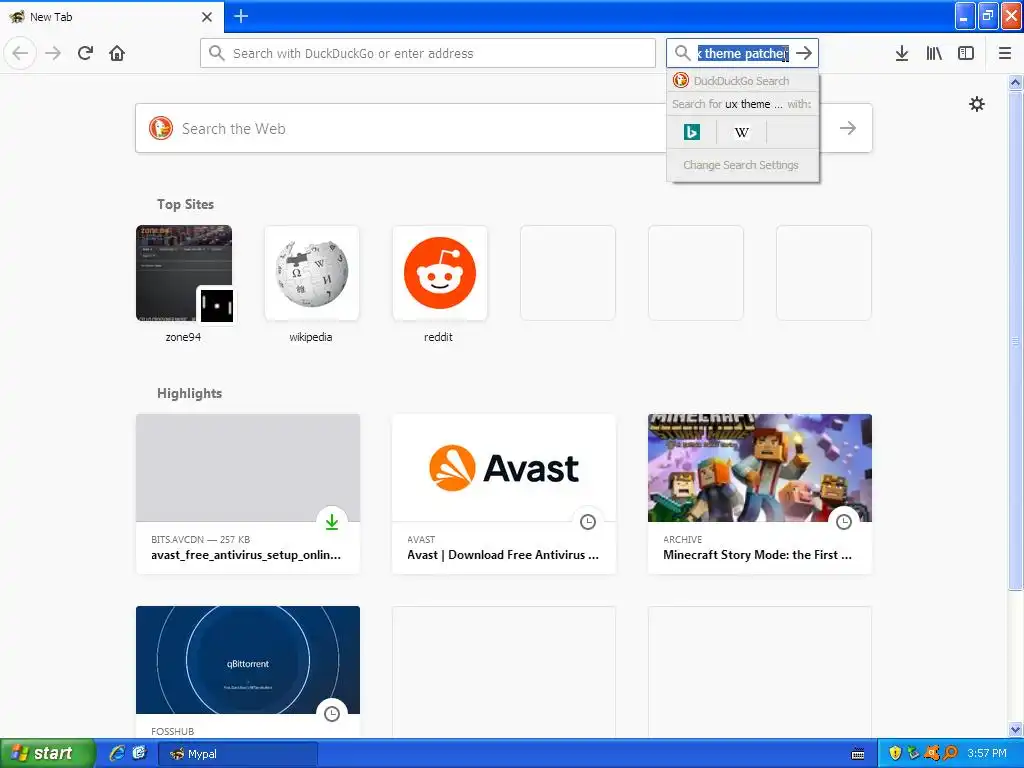Screen dimensions: 1024x768
Task: Open the Downloads toolbar icon
Action: 902,53
